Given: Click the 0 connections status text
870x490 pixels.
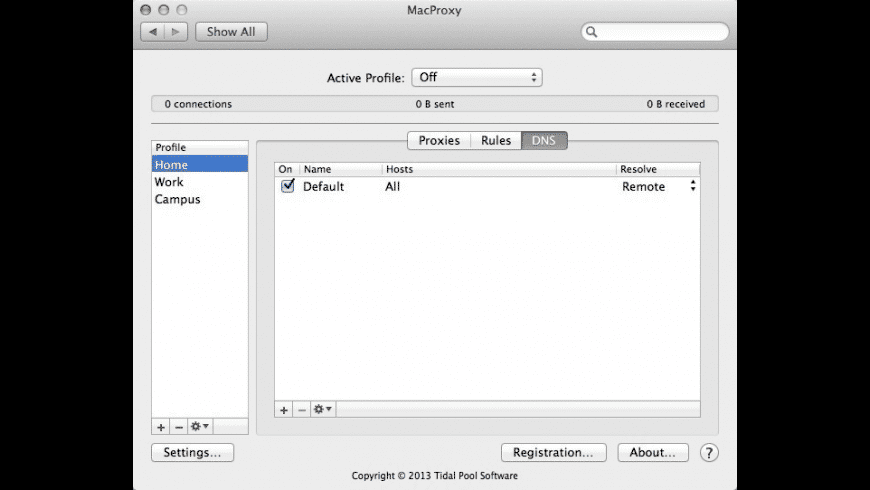Looking at the screenshot, I should click(198, 104).
